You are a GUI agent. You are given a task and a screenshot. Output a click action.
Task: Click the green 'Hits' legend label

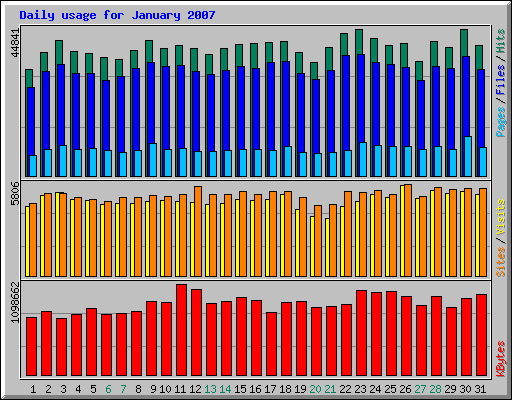pos(501,41)
